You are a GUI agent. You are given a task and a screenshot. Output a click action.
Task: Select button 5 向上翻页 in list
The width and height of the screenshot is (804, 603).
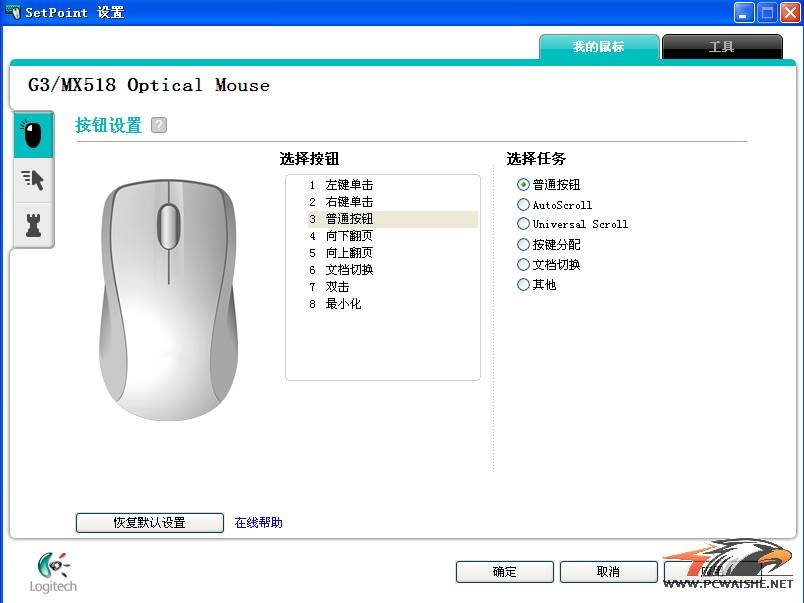coord(392,253)
